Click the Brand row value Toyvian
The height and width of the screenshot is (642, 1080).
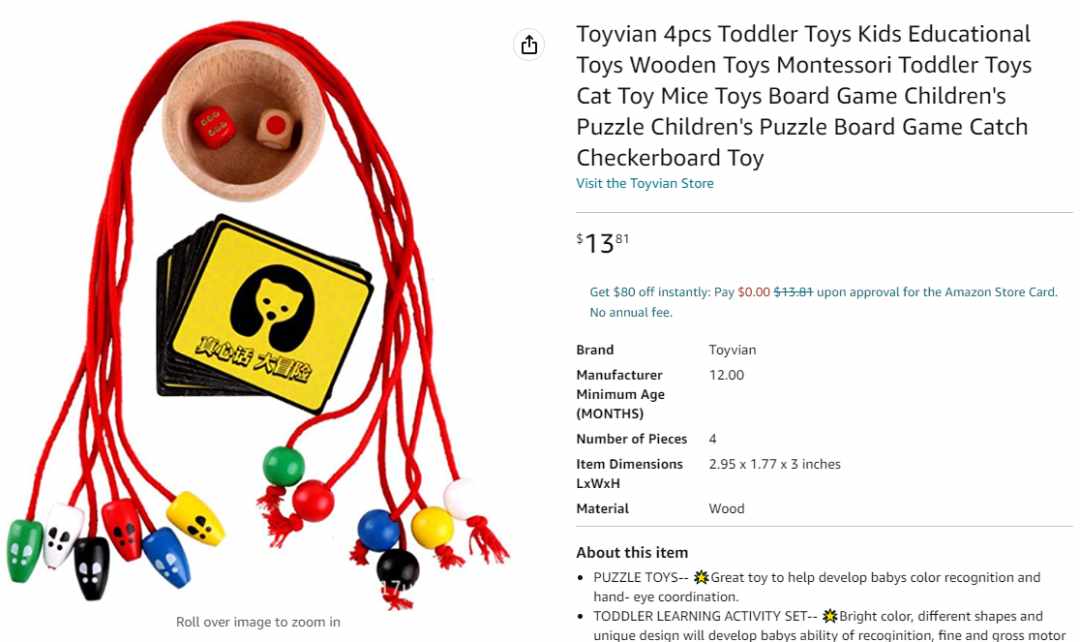(732, 350)
